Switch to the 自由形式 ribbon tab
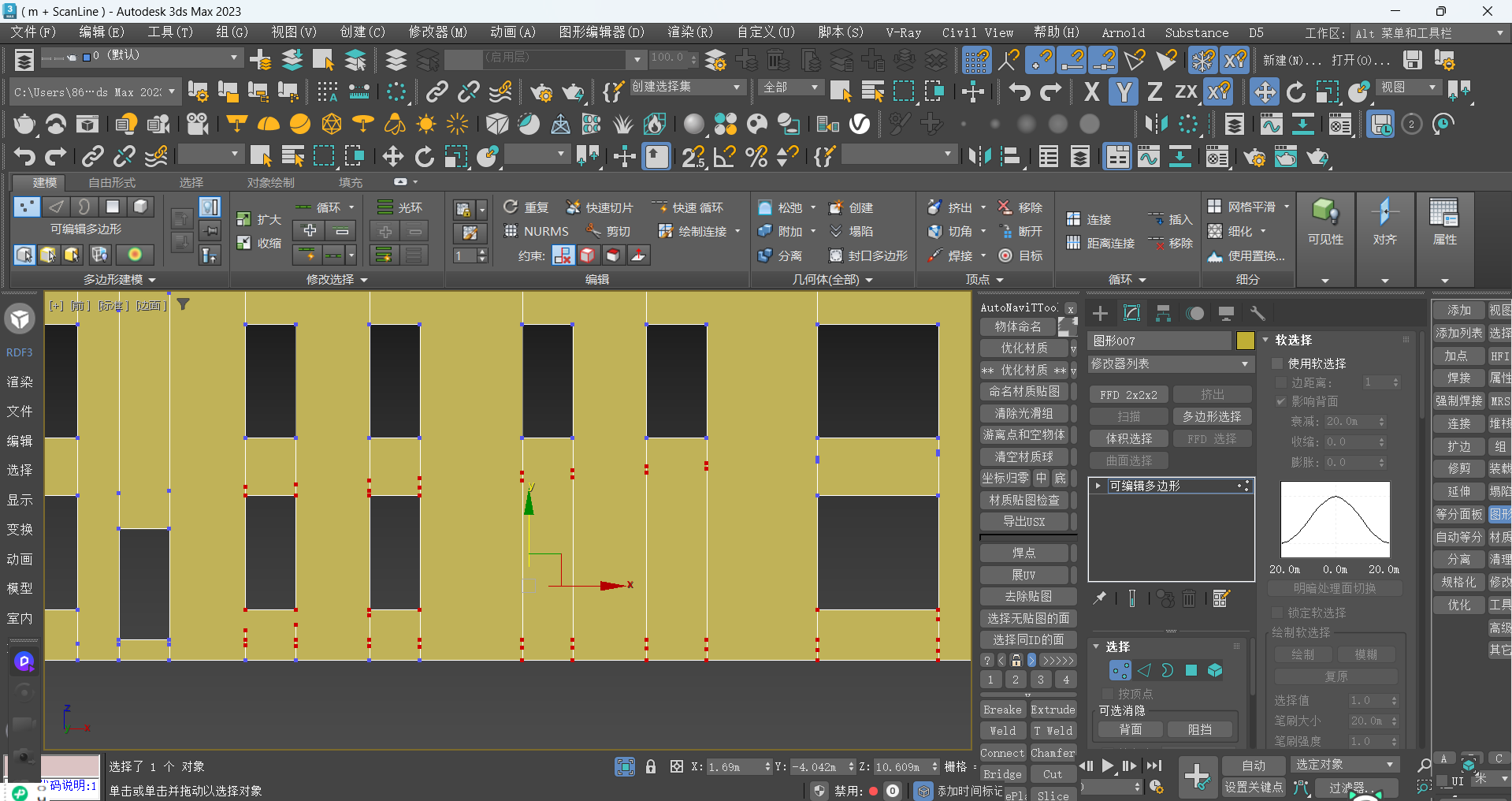 click(x=112, y=182)
